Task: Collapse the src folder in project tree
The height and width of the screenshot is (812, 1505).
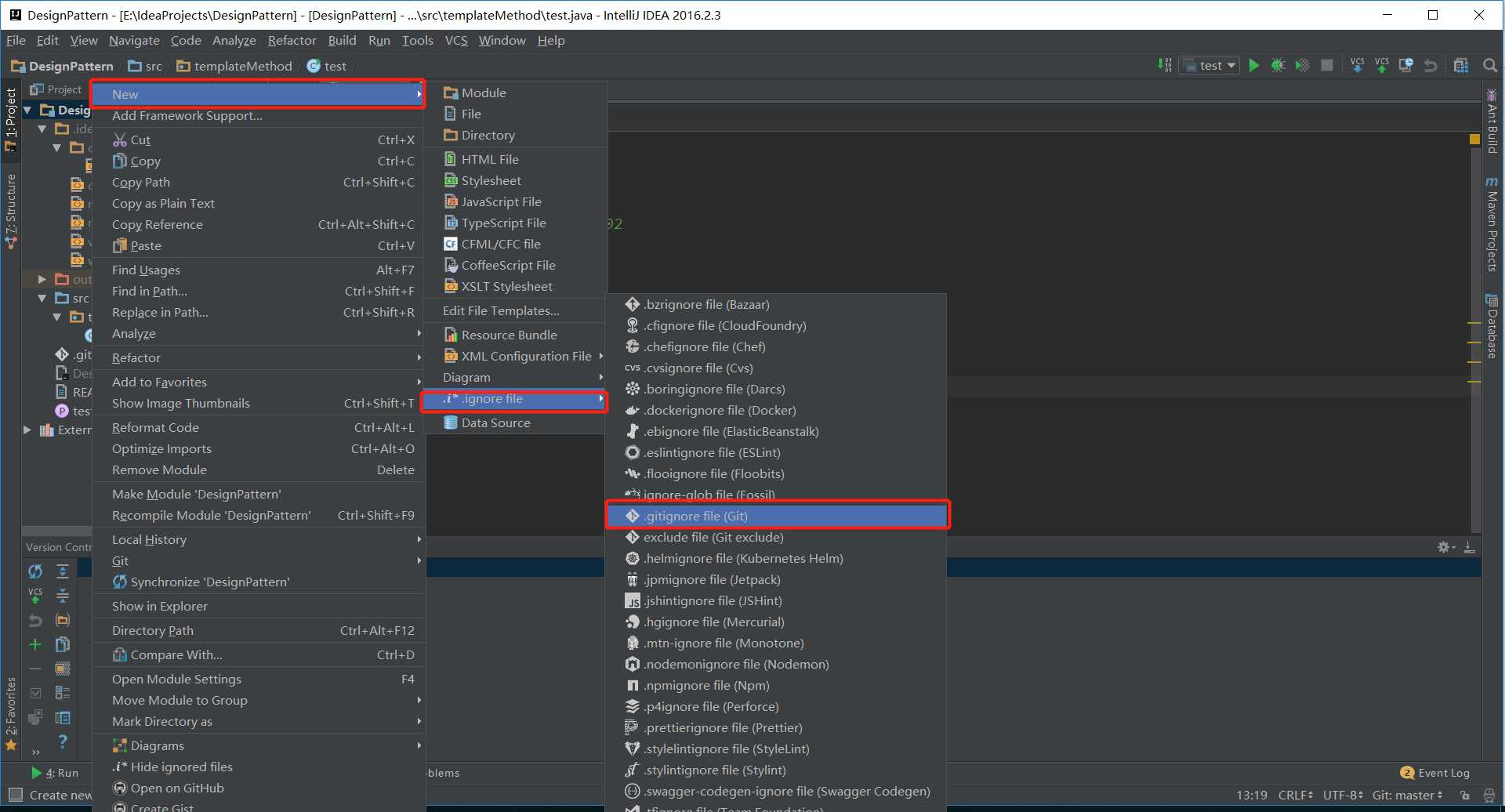Action: [42, 298]
